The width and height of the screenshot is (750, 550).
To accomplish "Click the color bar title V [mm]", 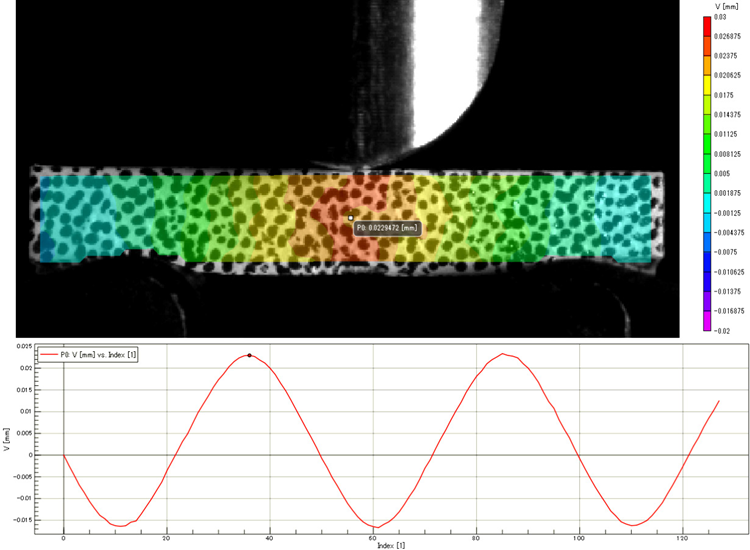I will [727, 6].
